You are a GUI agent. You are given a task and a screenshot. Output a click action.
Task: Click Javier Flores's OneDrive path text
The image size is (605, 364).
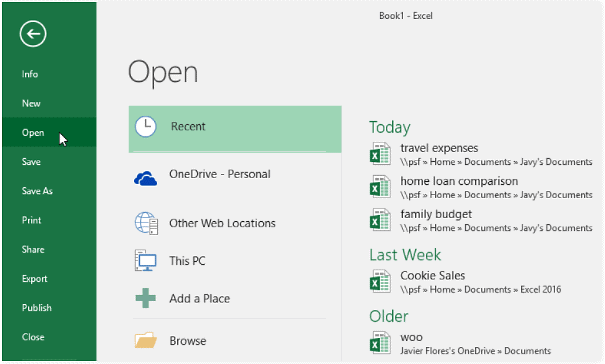click(475, 351)
